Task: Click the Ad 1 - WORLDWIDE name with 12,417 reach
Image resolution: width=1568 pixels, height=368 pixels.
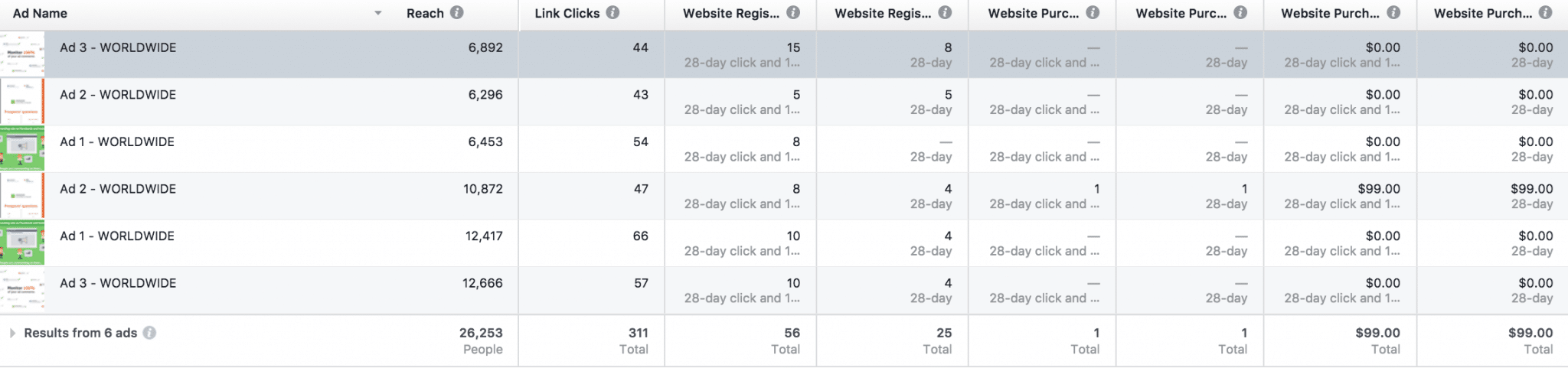Action: coord(117,236)
